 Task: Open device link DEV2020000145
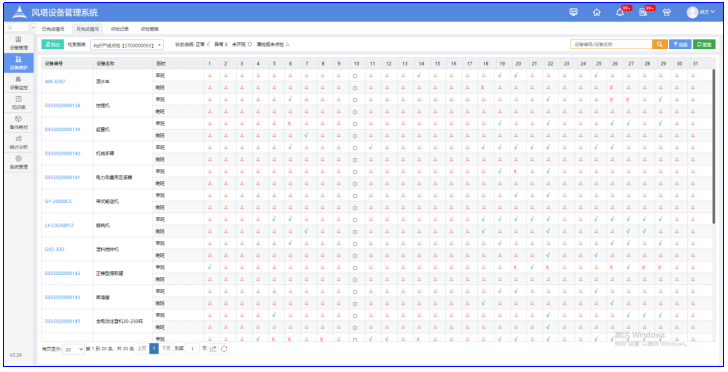click(x=62, y=321)
